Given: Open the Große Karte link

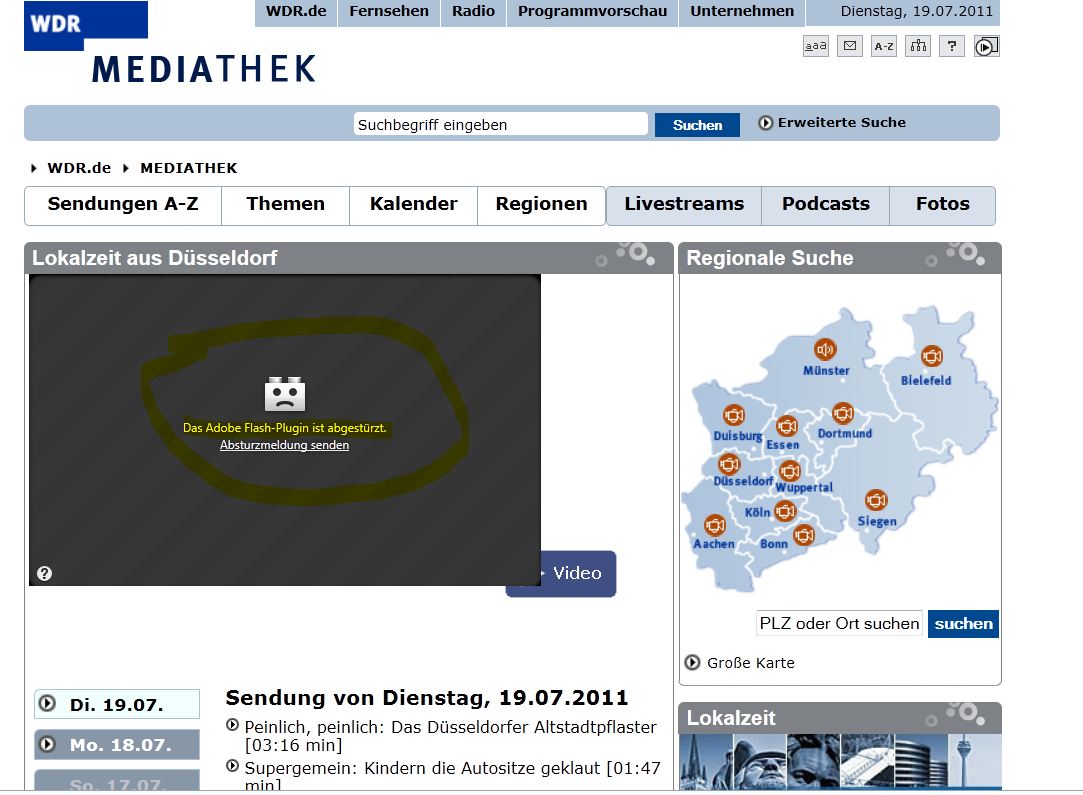Looking at the screenshot, I should (x=750, y=663).
